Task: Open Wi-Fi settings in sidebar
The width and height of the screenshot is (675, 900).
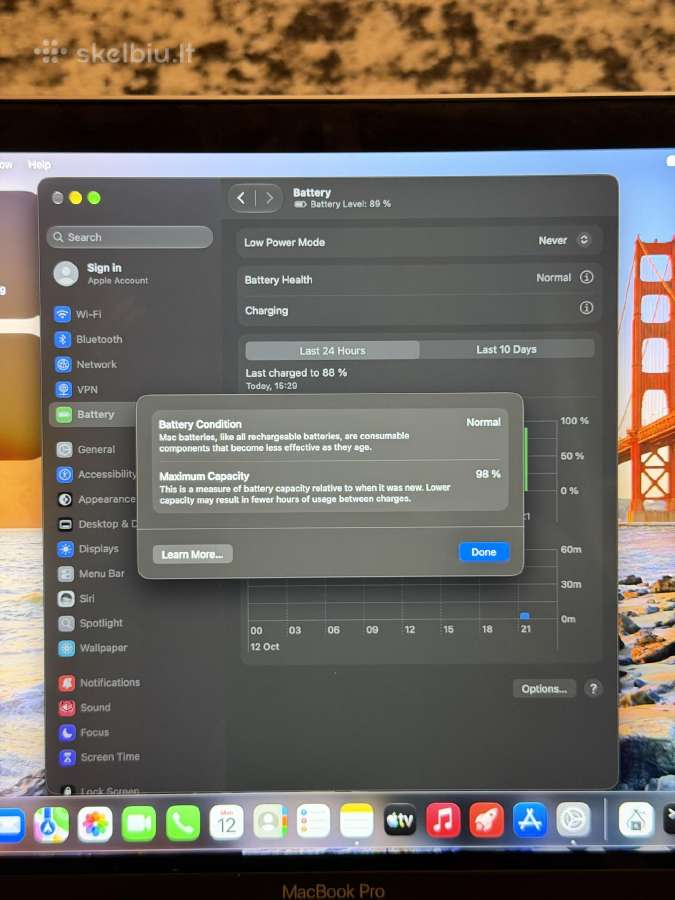Action: [78, 314]
